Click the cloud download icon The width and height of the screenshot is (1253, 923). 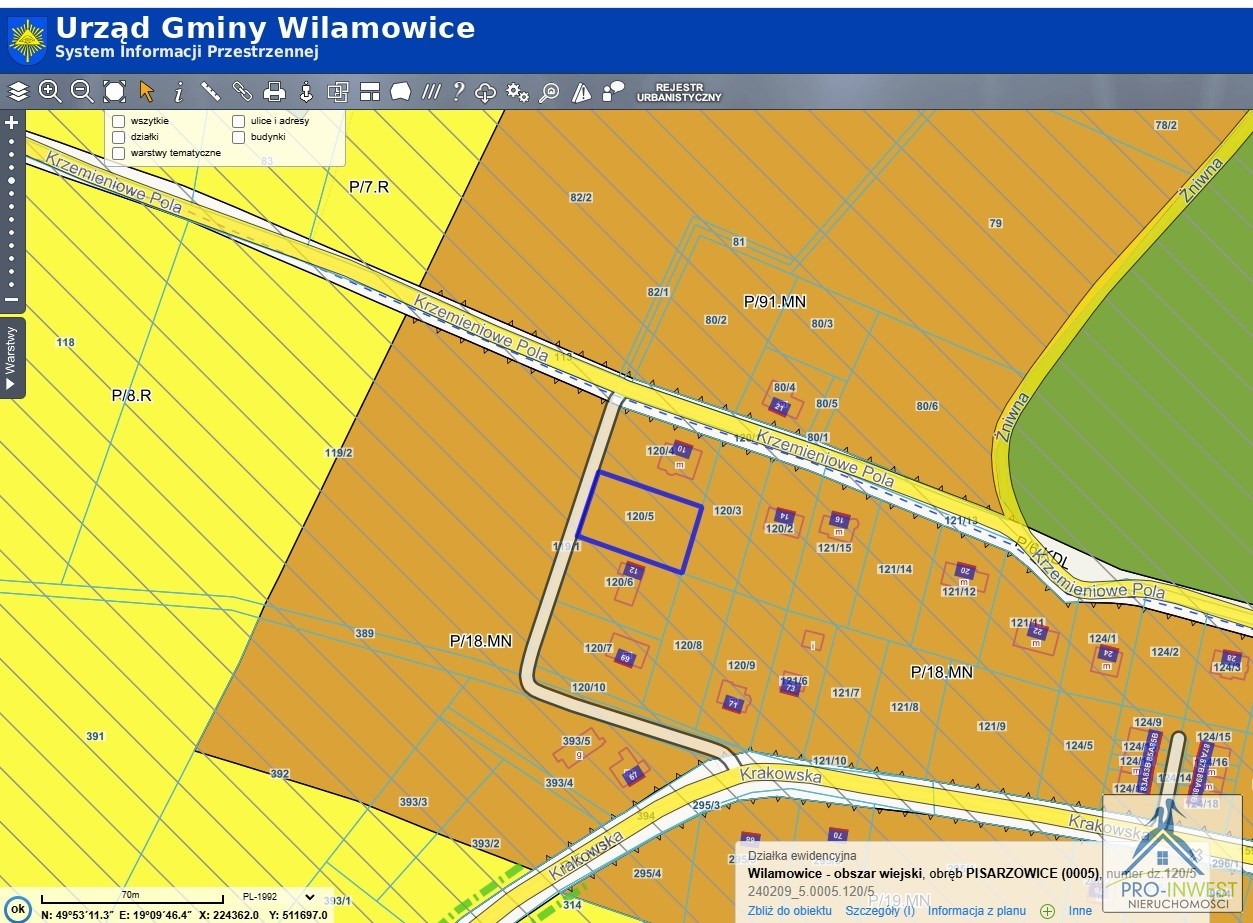[x=485, y=93]
